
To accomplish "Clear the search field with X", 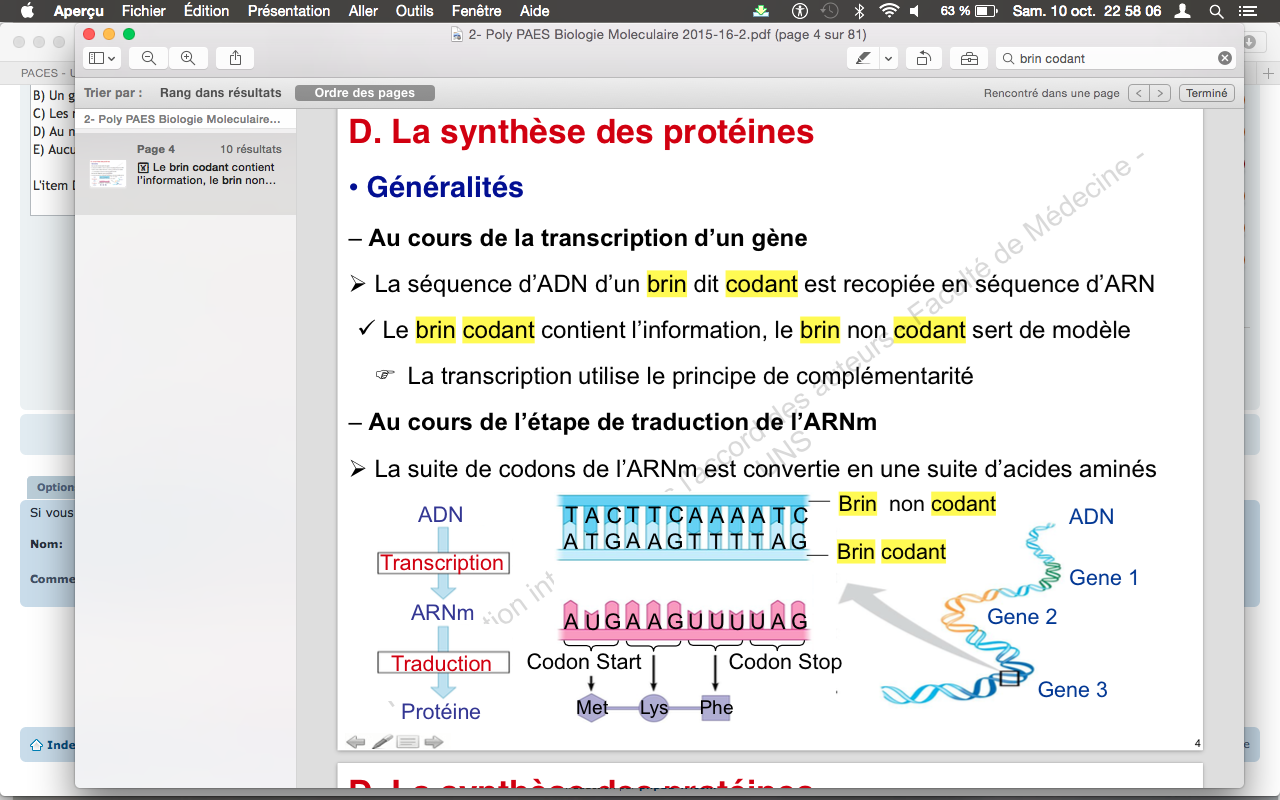I will click(1224, 58).
